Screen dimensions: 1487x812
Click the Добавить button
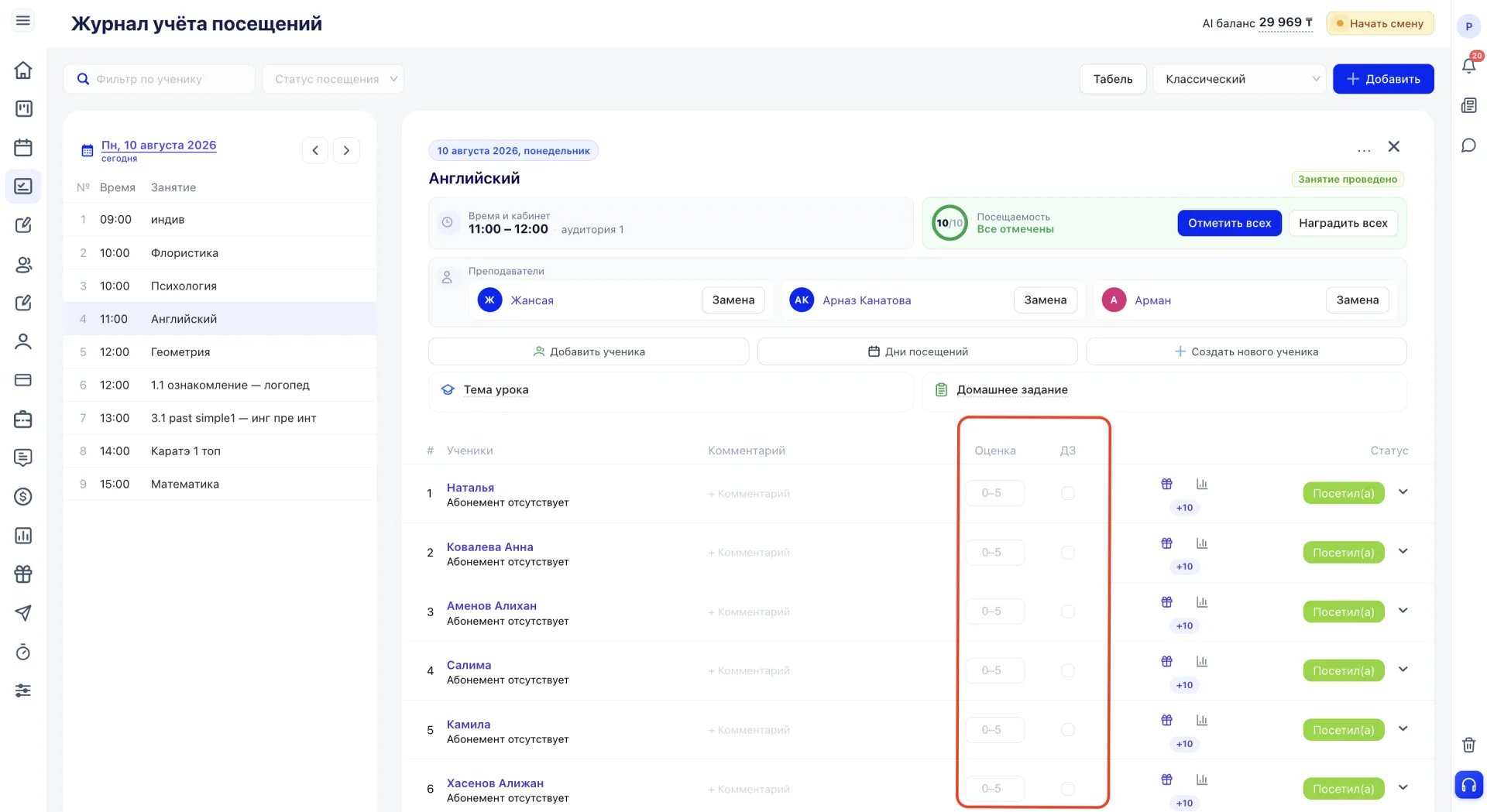(1383, 79)
